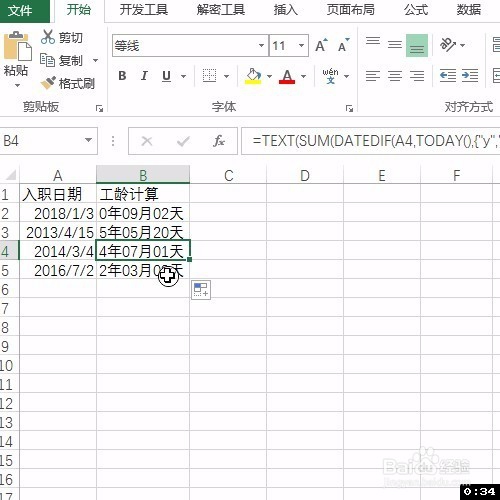Click the Cancel X in formula bar

[147, 141]
